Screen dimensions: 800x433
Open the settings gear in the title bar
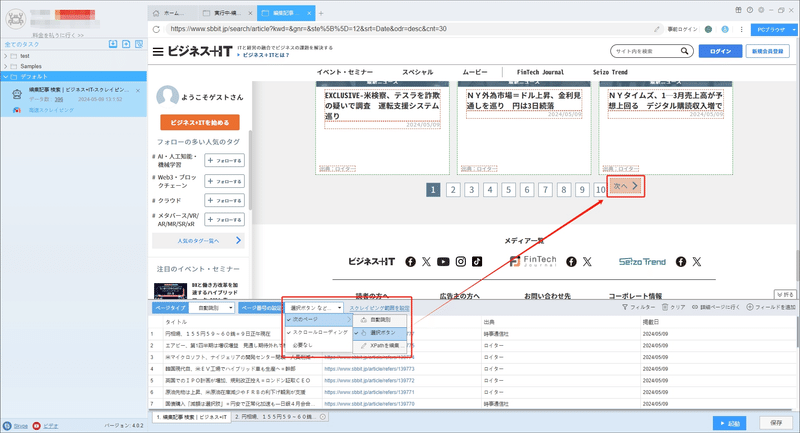coord(761,10)
